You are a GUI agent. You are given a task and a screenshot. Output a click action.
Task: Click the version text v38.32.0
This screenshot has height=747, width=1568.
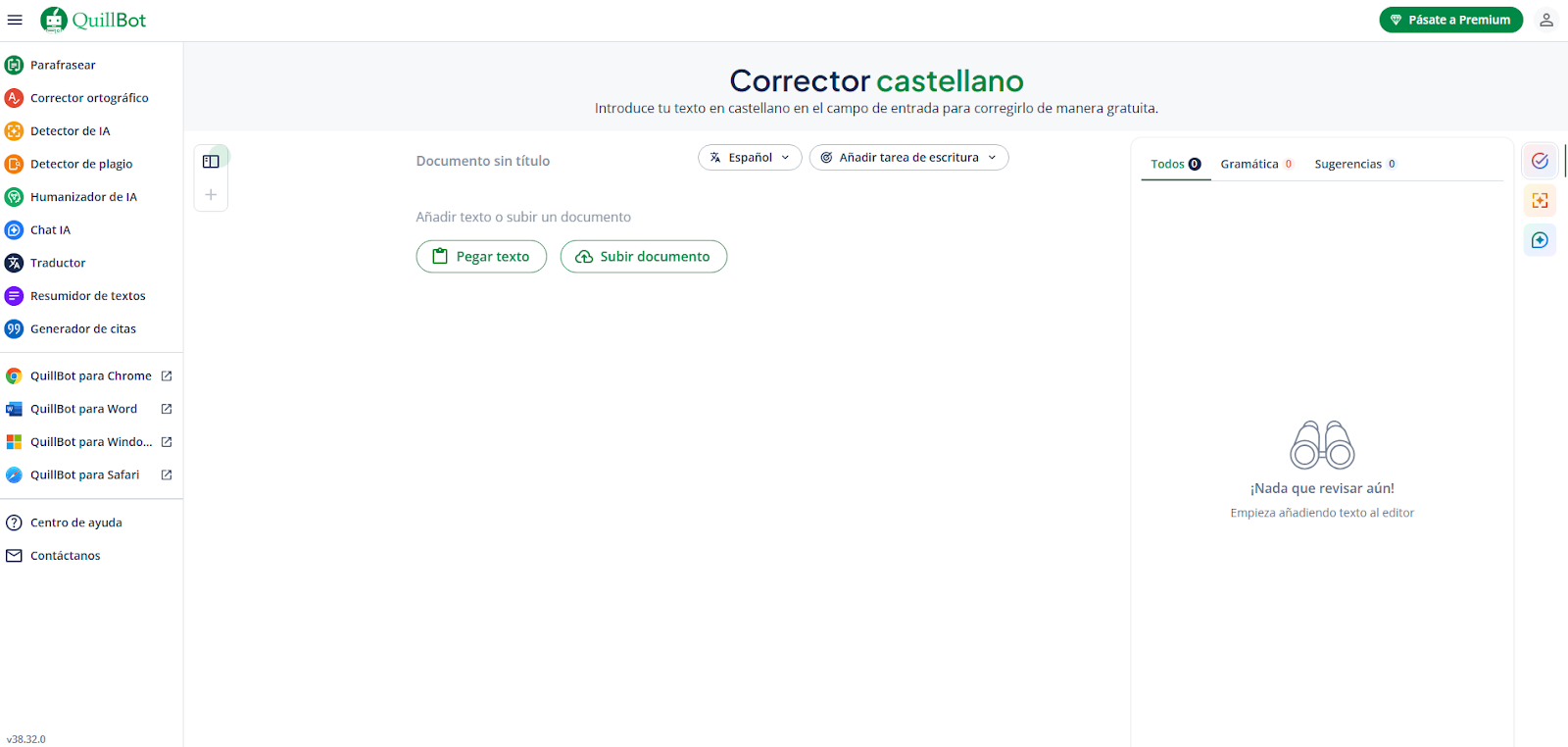click(26, 739)
